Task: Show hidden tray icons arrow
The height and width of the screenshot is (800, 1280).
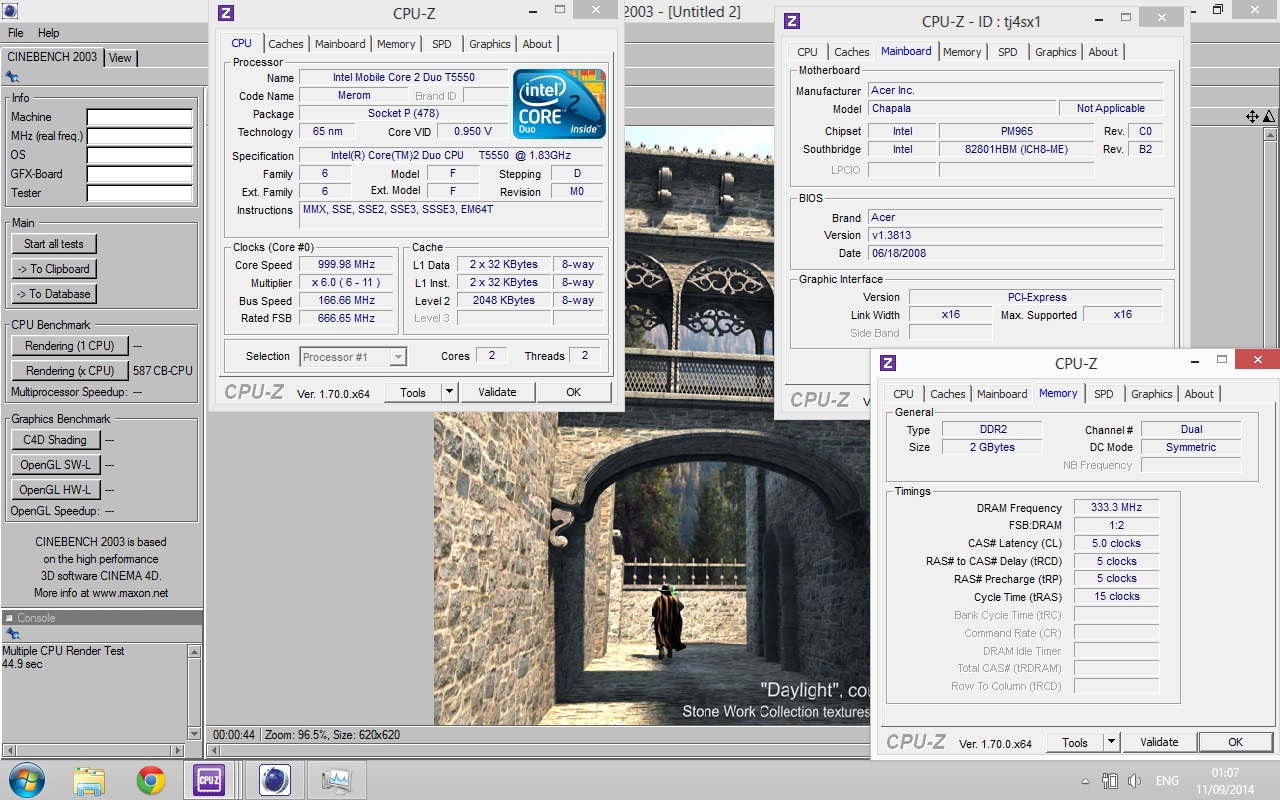Action: pyautogui.click(x=1085, y=781)
